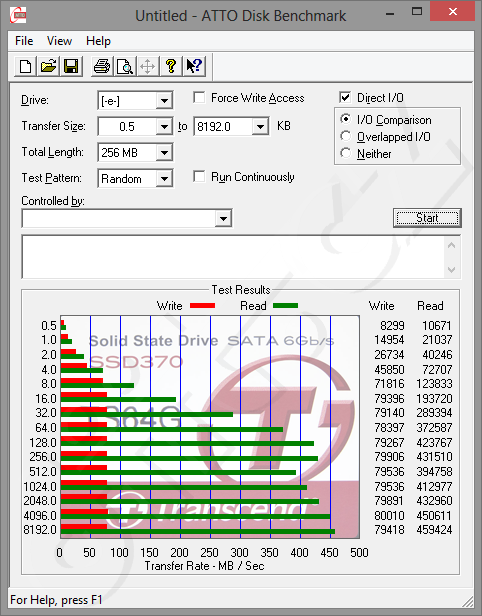Screen dimensions: 482x616
Task: Open the View menu
Action: [x=59, y=41]
